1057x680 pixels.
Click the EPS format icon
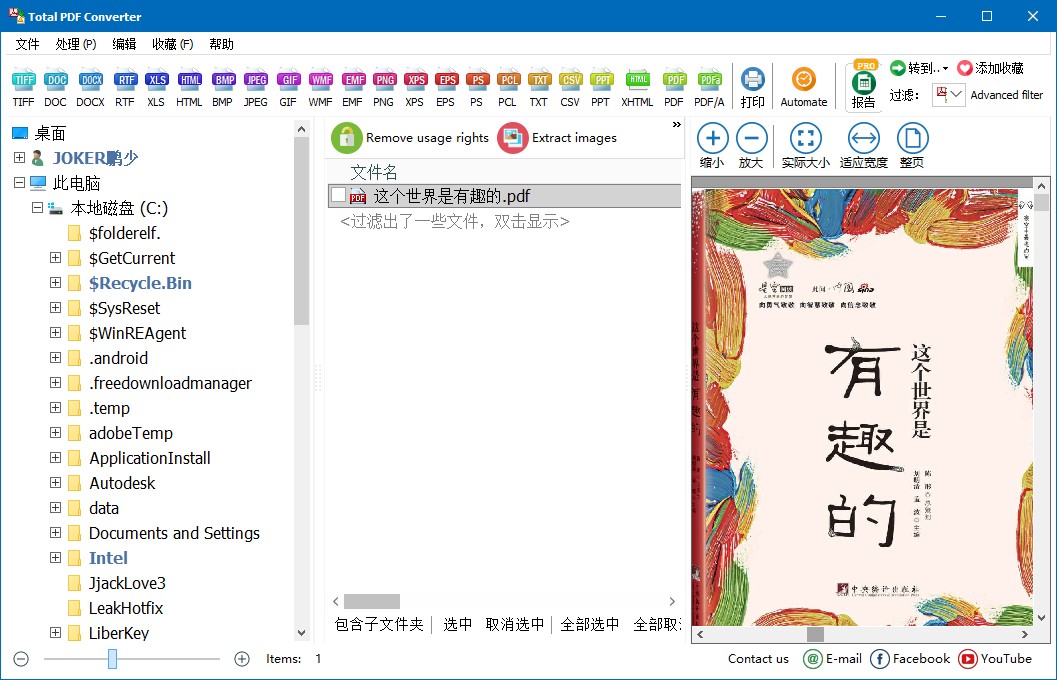[x=446, y=88]
